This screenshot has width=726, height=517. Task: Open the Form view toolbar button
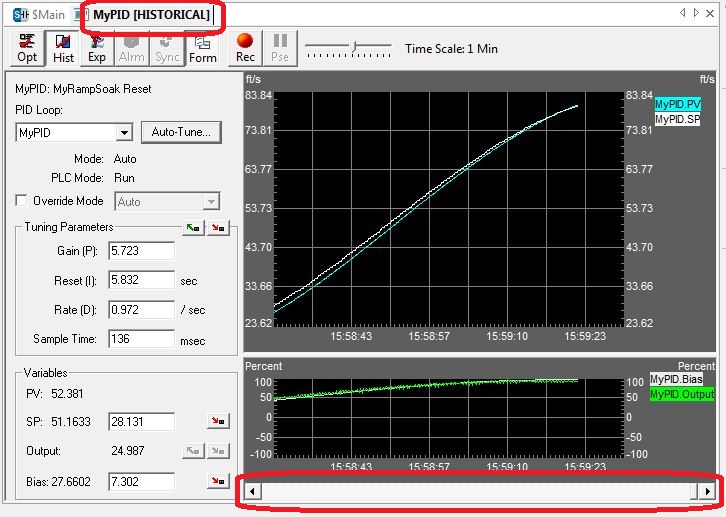(203, 48)
